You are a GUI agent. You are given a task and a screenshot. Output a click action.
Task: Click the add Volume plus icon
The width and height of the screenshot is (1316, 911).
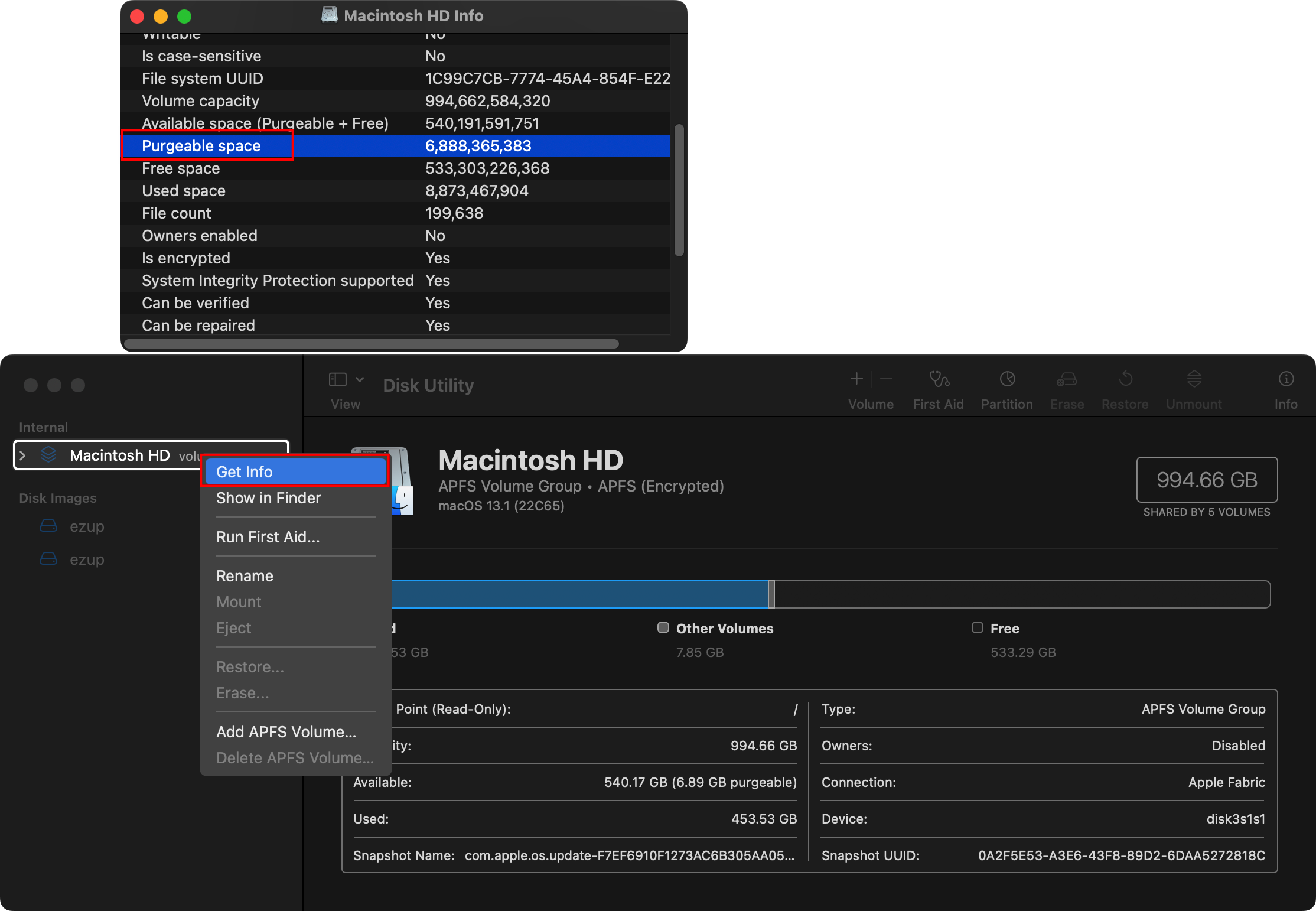[856, 379]
